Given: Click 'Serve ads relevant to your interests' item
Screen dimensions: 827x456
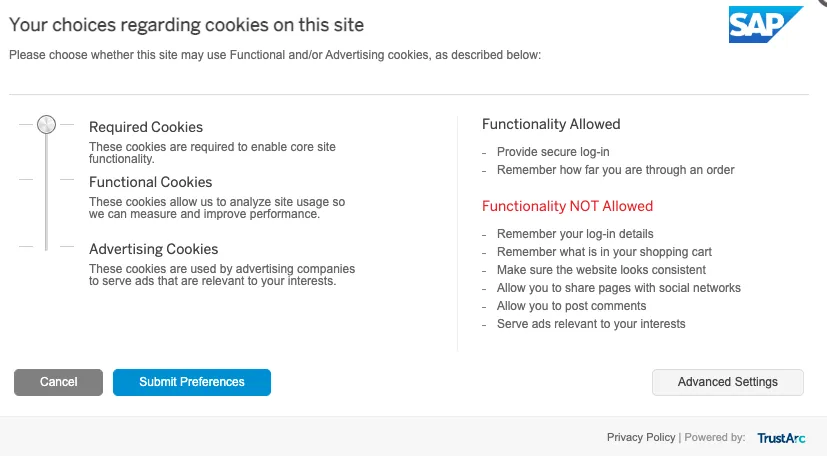Looking at the screenshot, I should (x=591, y=324).
